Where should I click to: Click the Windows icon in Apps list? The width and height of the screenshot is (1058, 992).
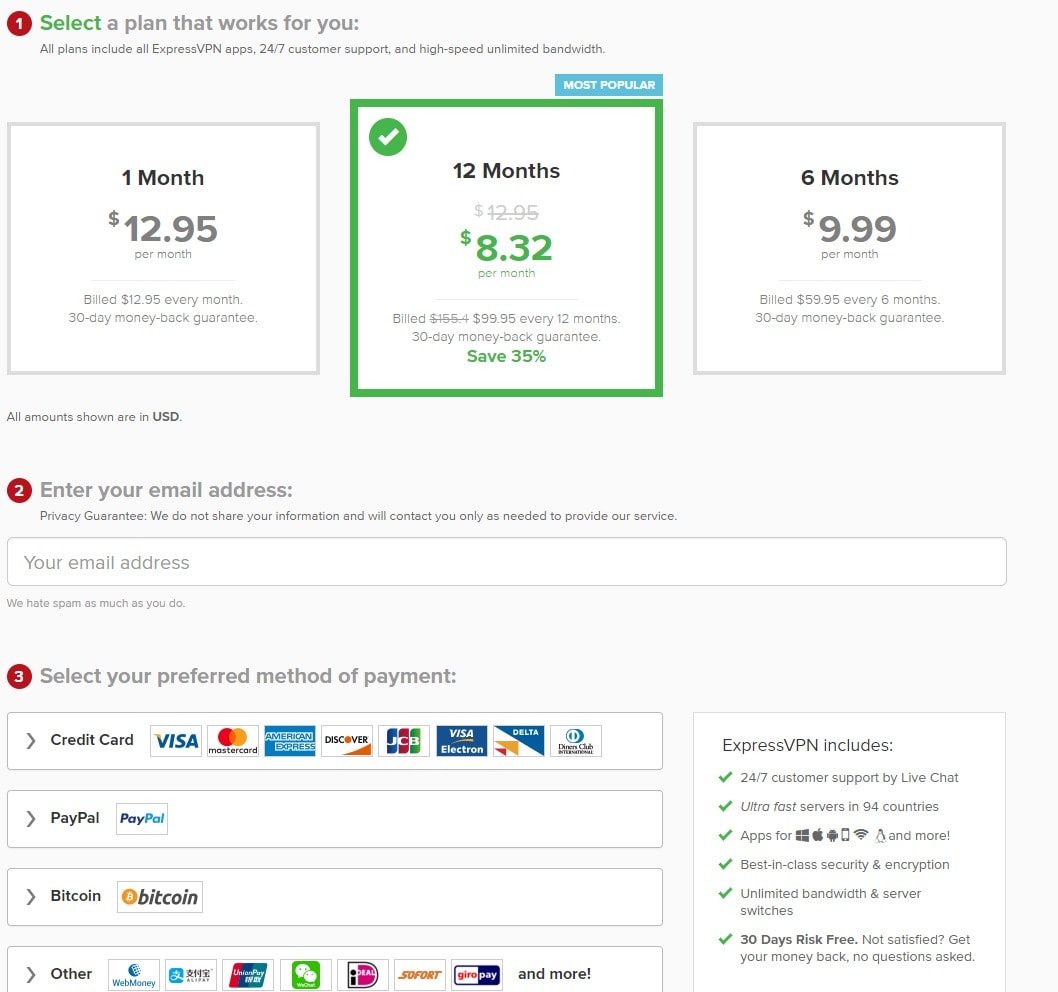click(802, 835)
